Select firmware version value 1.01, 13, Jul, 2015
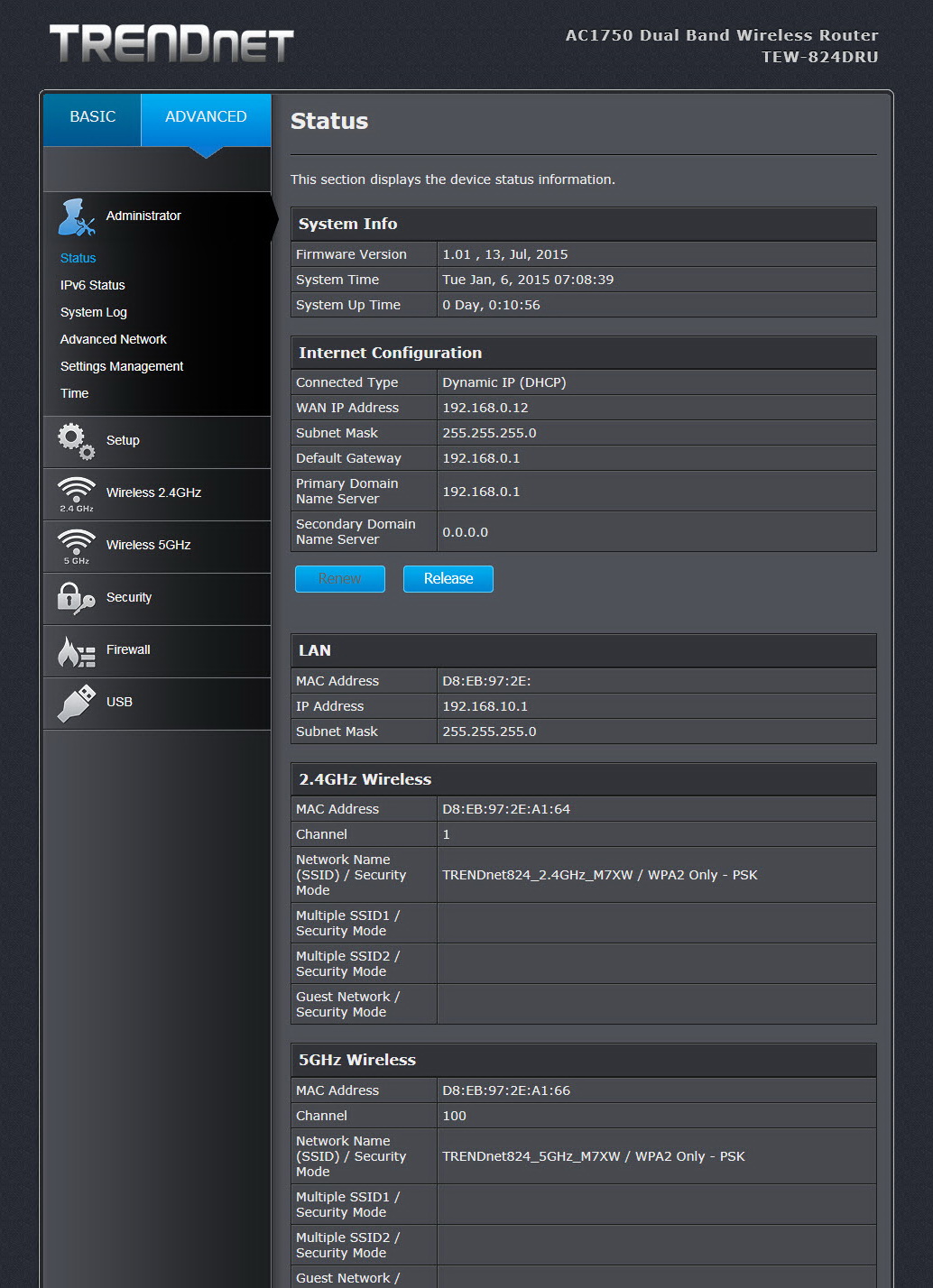Screen dimensions: 933x1288 coord(505,254)
